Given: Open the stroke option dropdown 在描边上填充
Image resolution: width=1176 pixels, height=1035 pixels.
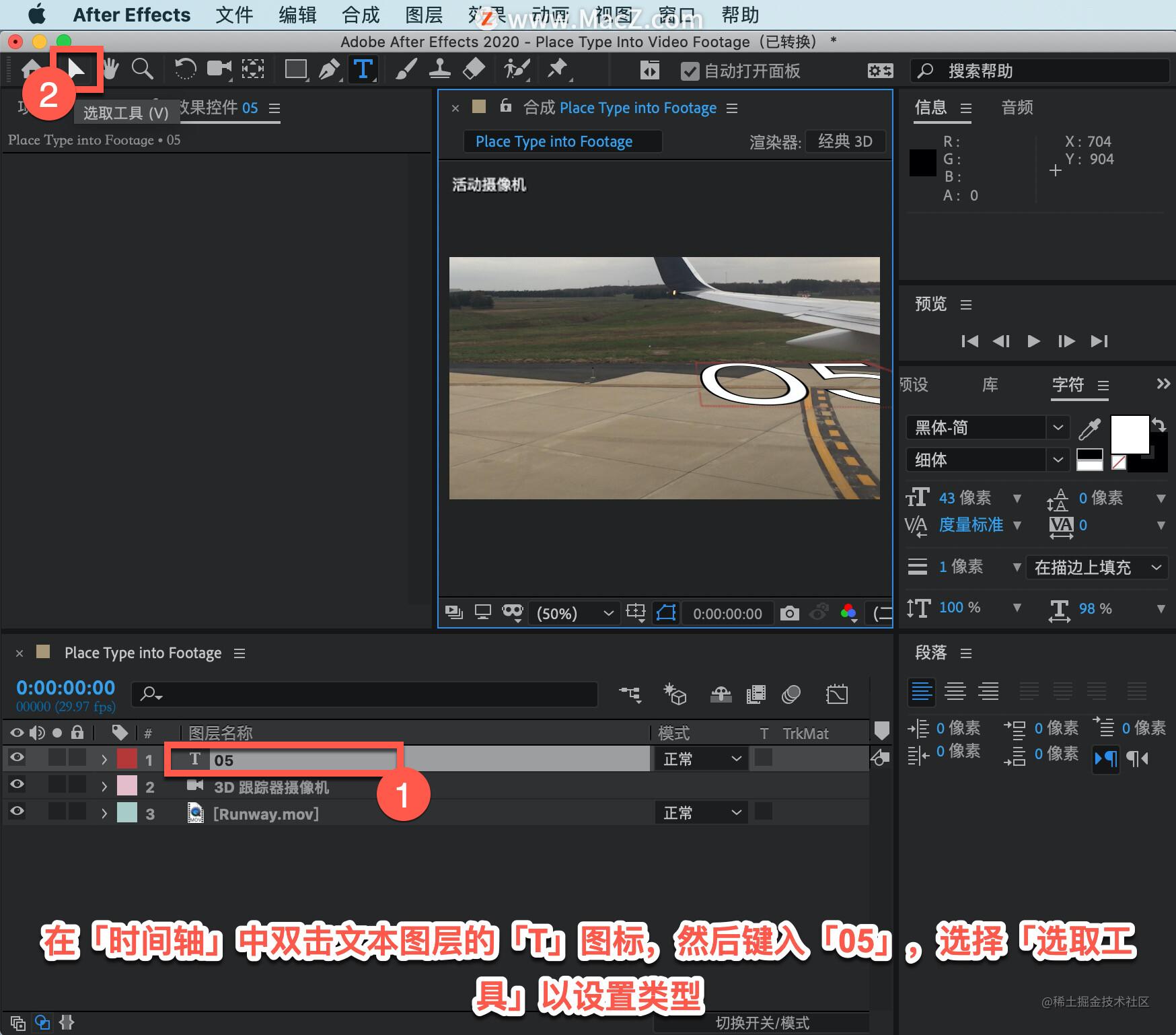Looking at the screenshot, I should pyautogui.click(x=1097, y=567).
